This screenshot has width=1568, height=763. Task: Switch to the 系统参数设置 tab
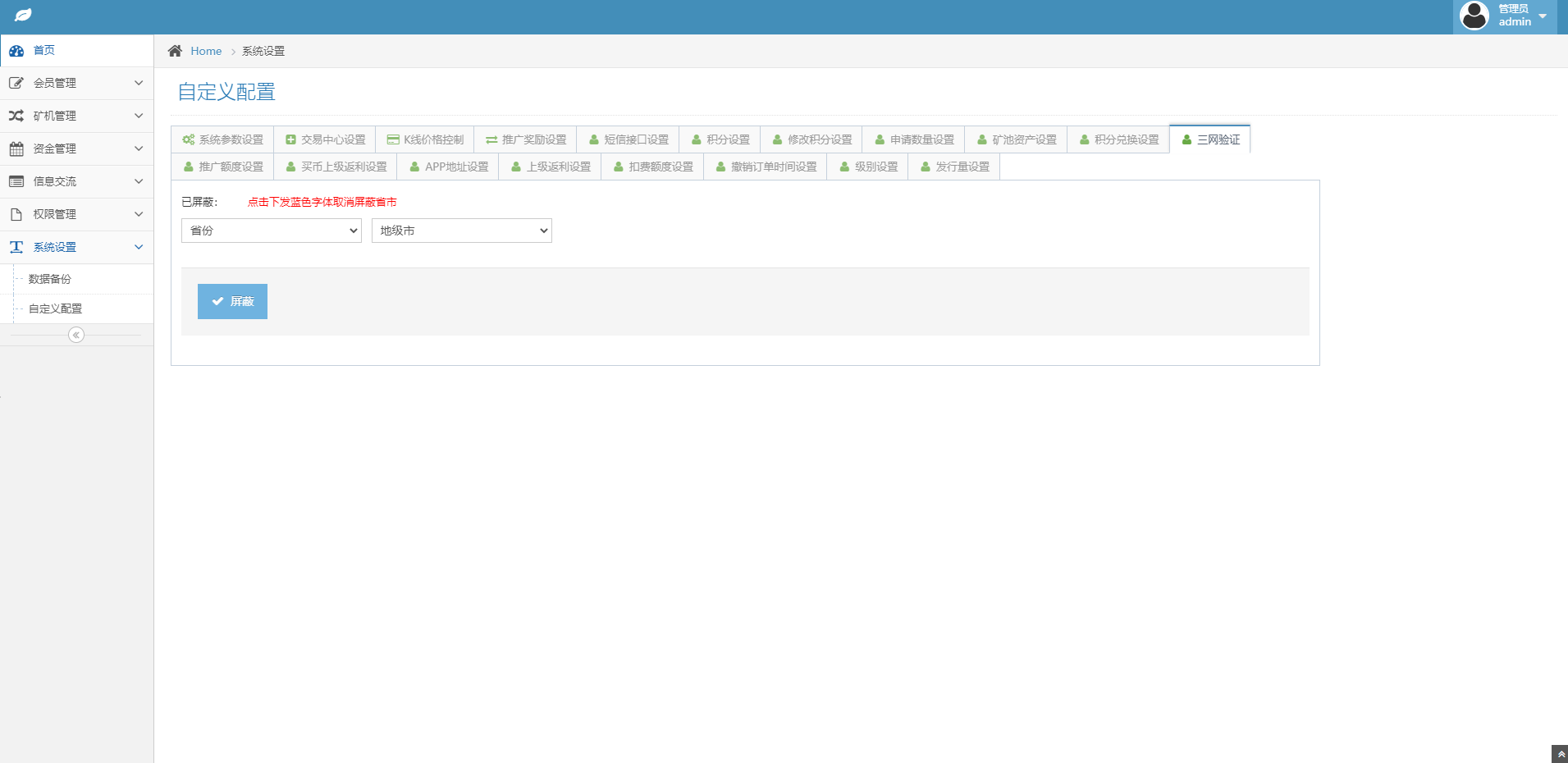[223, 139]
